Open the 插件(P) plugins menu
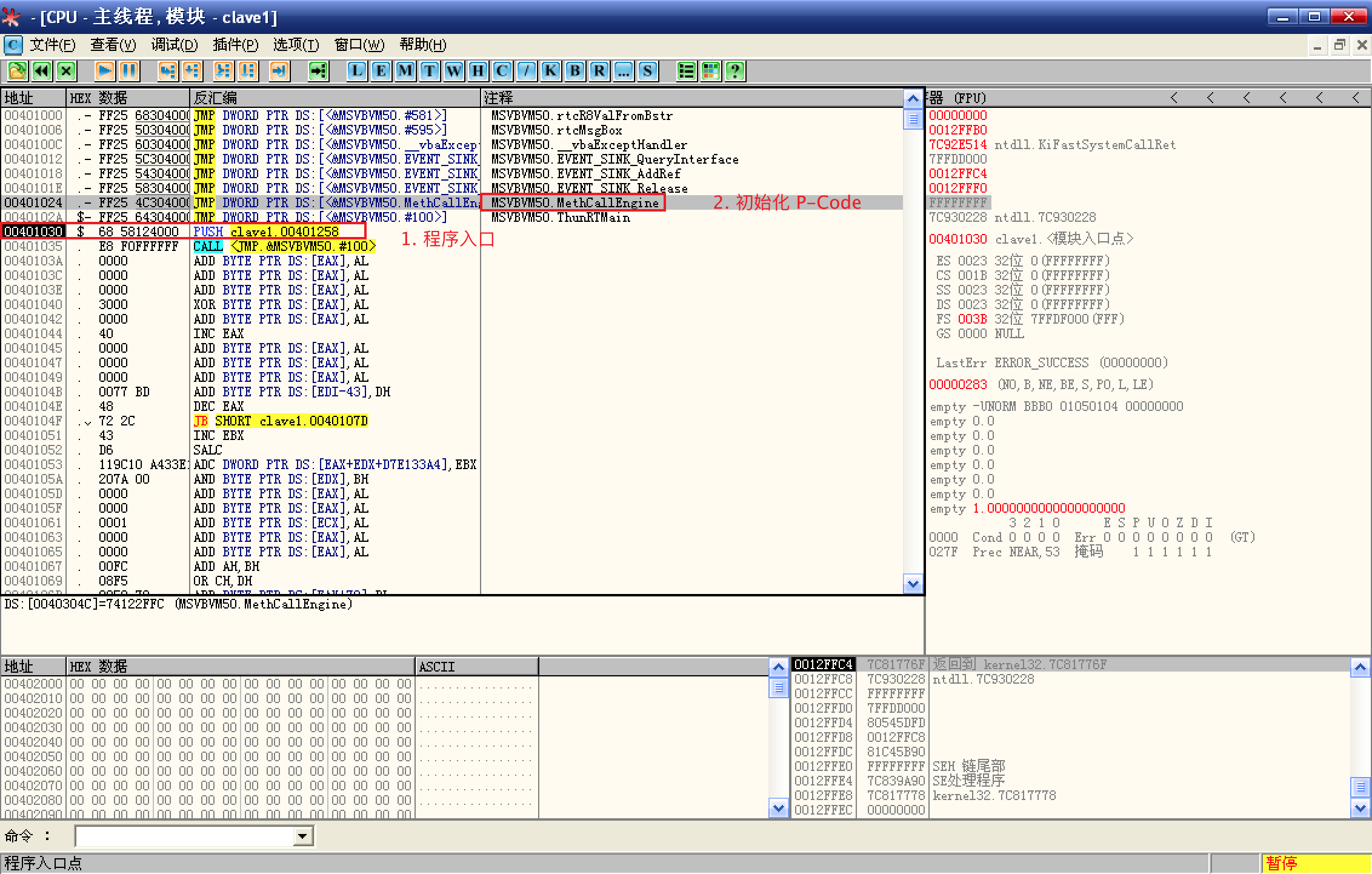 [235, 45]
